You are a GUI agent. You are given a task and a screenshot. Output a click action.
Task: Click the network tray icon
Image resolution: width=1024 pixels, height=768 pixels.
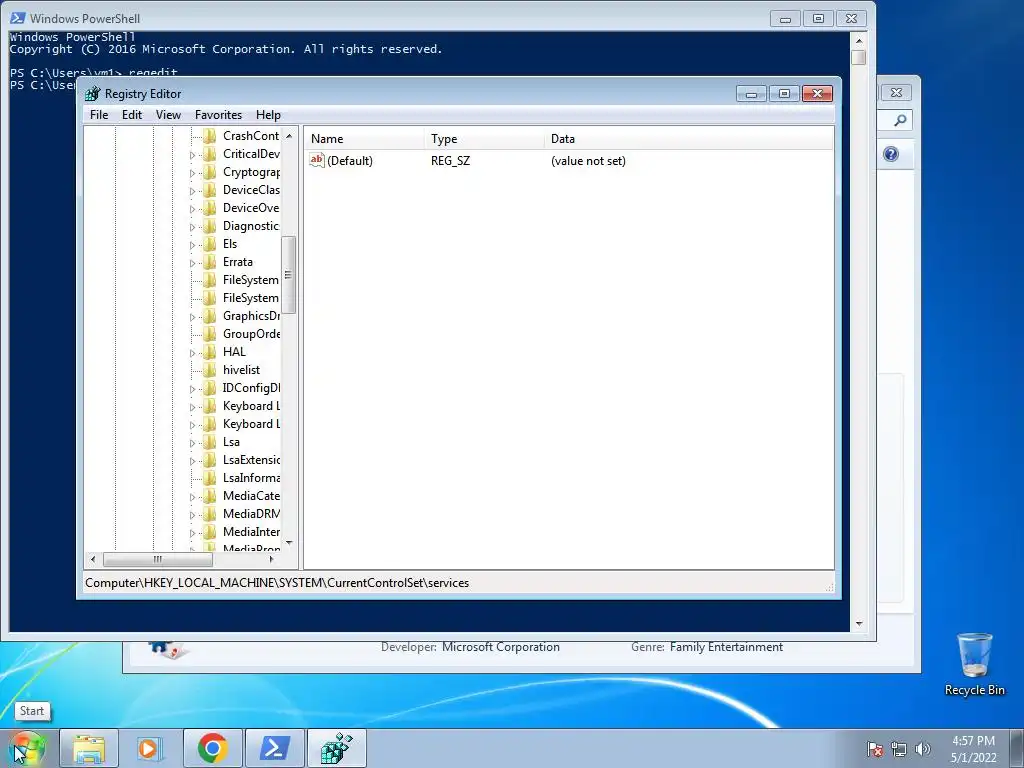click(899, 749)
